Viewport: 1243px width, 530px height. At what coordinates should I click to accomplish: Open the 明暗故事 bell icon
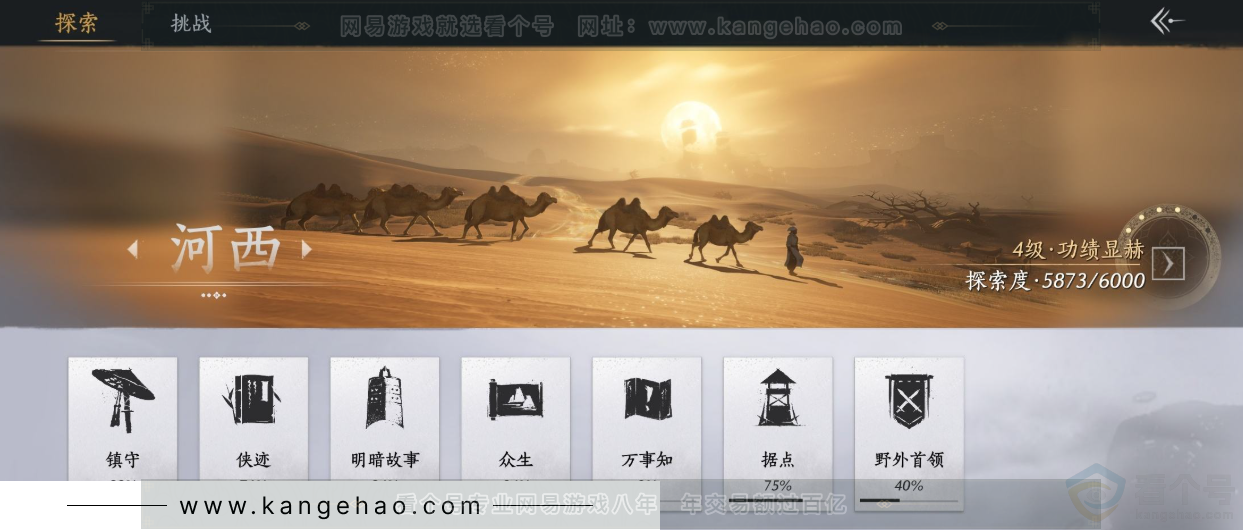(x=385, y=399)
